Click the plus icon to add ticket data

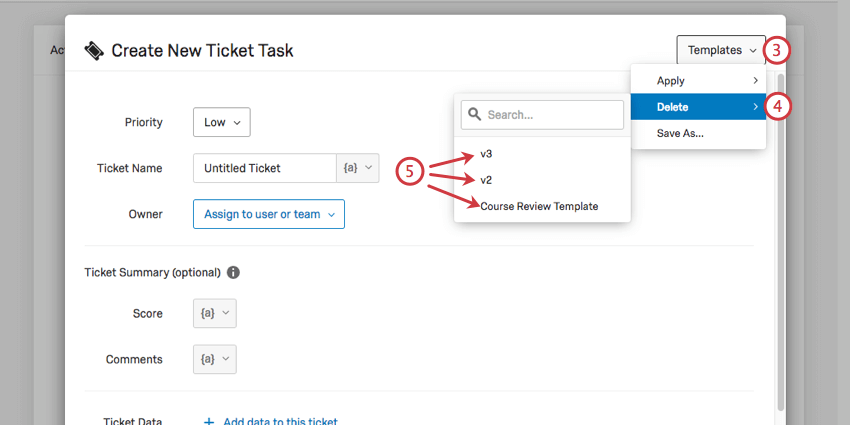click(x=209, y=421)
